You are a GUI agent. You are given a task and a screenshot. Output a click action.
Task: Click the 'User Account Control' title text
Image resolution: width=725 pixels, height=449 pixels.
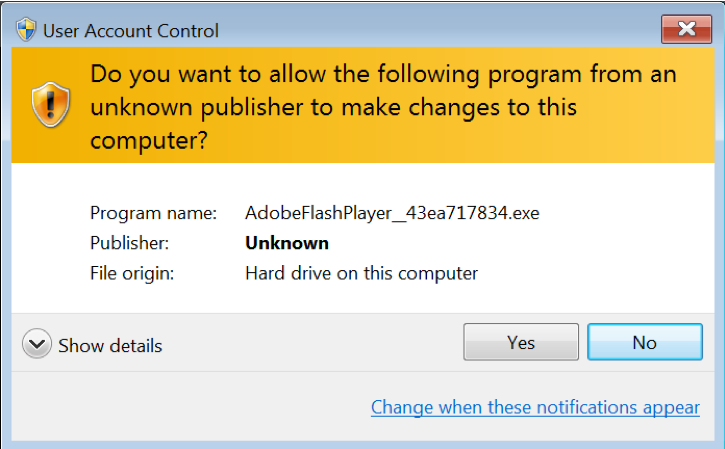point(131,31)
